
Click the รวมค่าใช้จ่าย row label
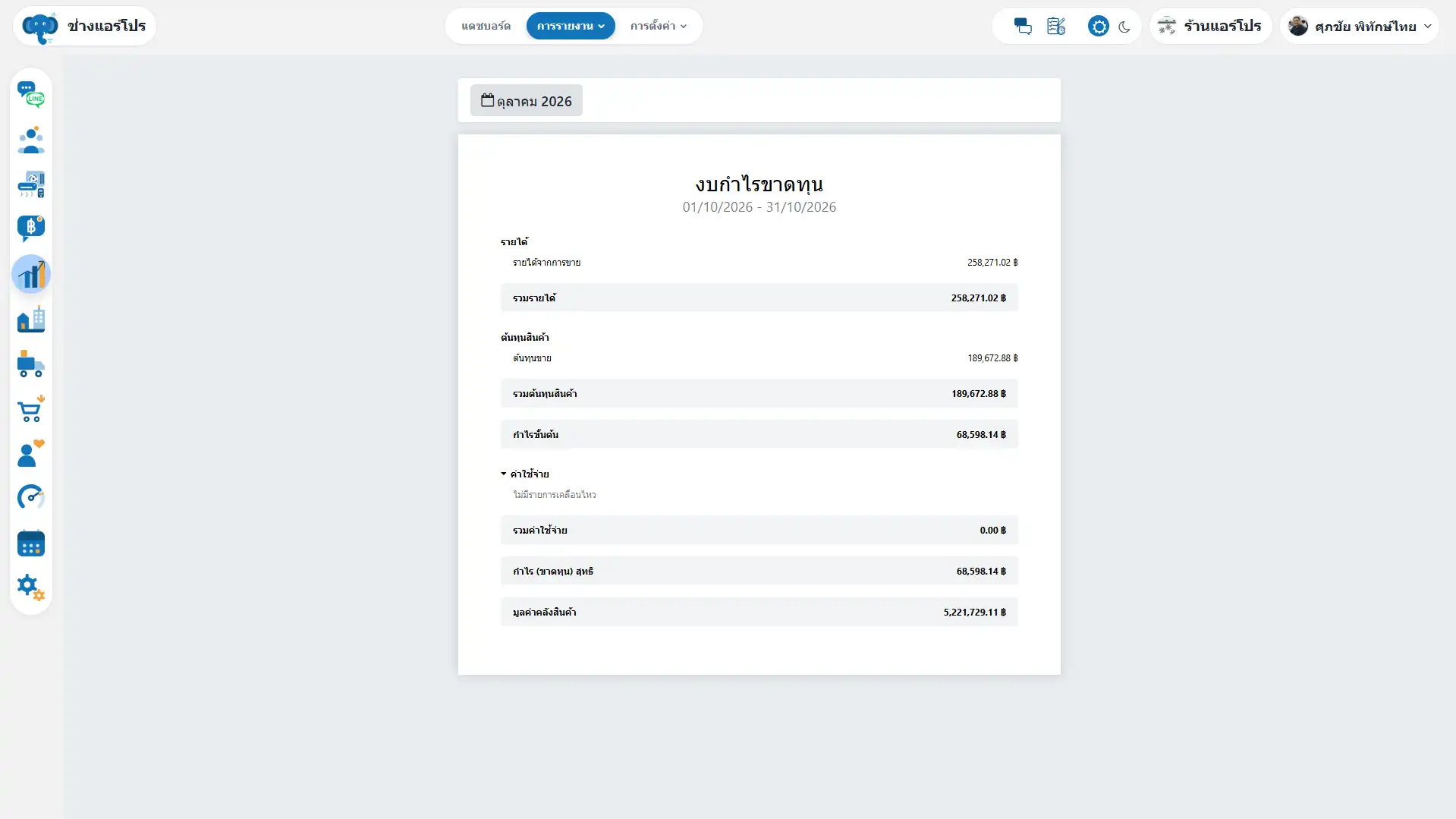[x=539, y=531]
